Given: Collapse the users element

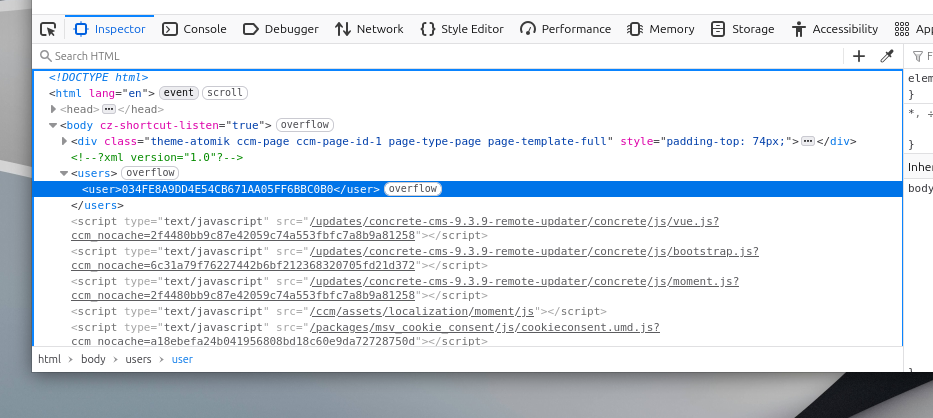Looking at the screenshot, I should [64, 173].
